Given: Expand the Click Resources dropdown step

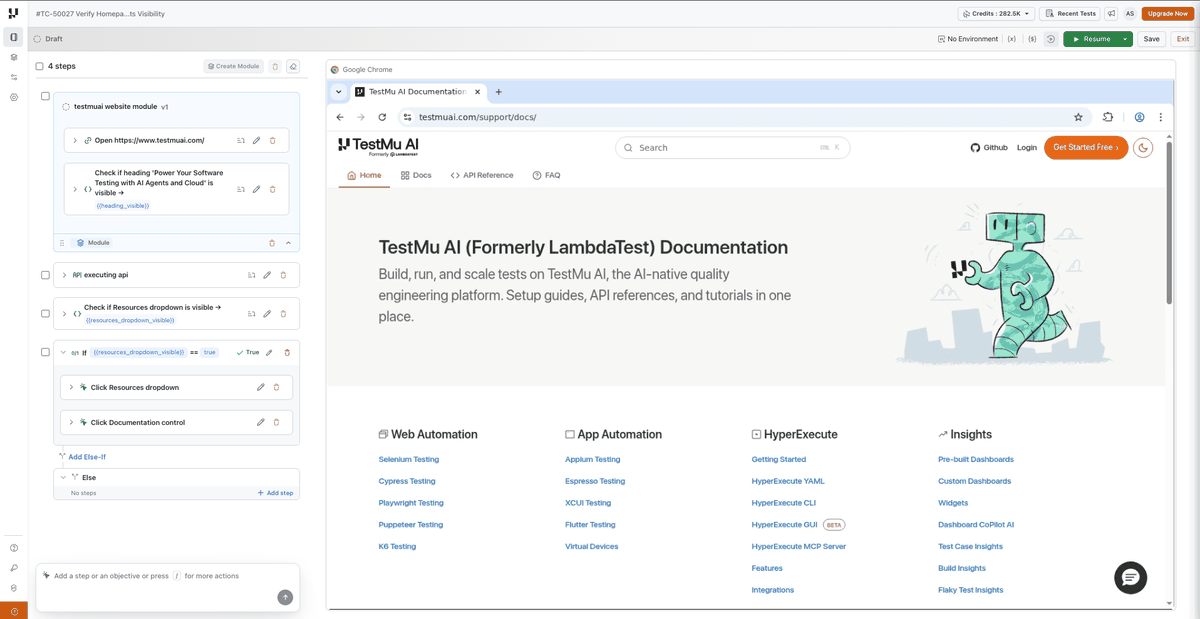Looking at the screenshot, I should click(71, 387).
